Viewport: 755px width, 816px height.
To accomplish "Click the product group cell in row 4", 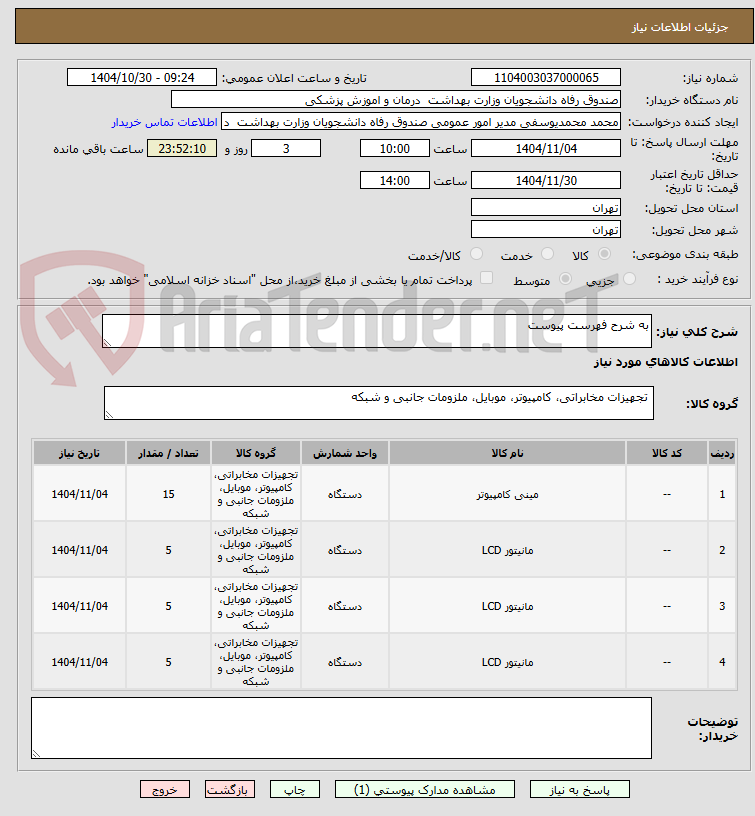I will [256, 661].
